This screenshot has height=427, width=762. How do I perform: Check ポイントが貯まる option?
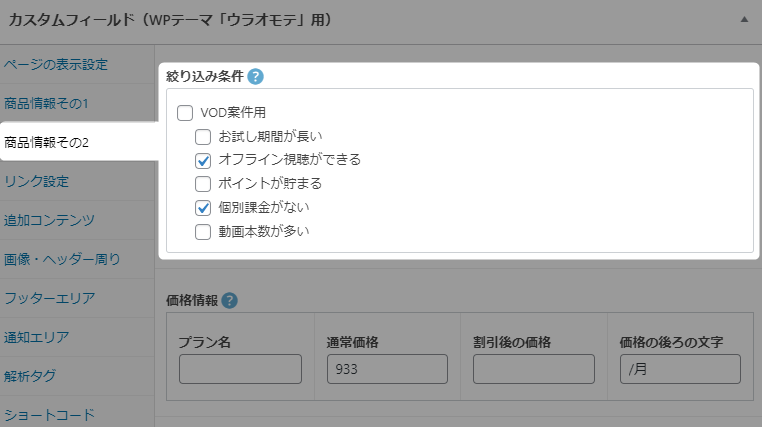[x=203, y=184]
